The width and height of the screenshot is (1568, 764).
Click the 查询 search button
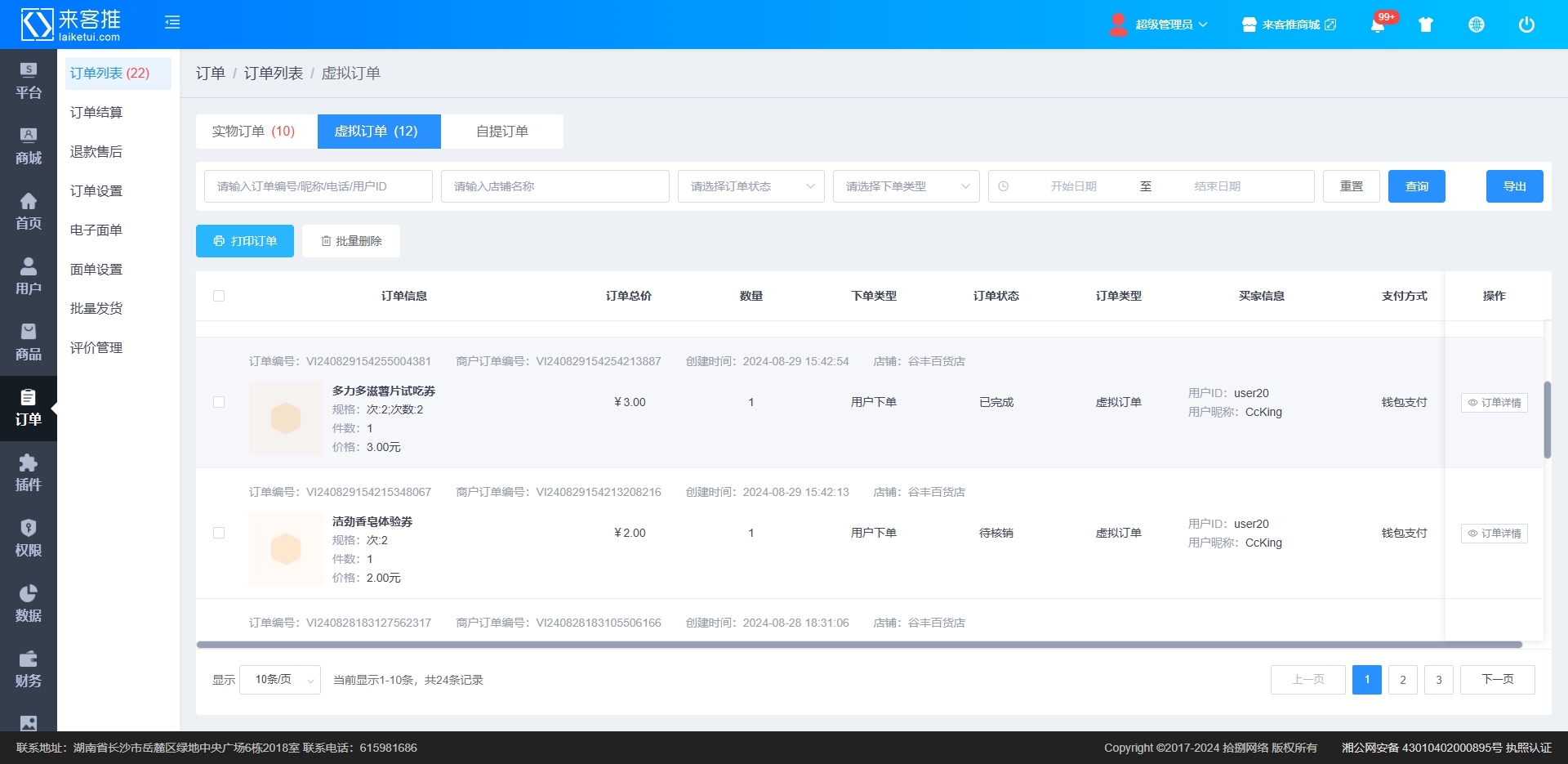[1416, 186]
